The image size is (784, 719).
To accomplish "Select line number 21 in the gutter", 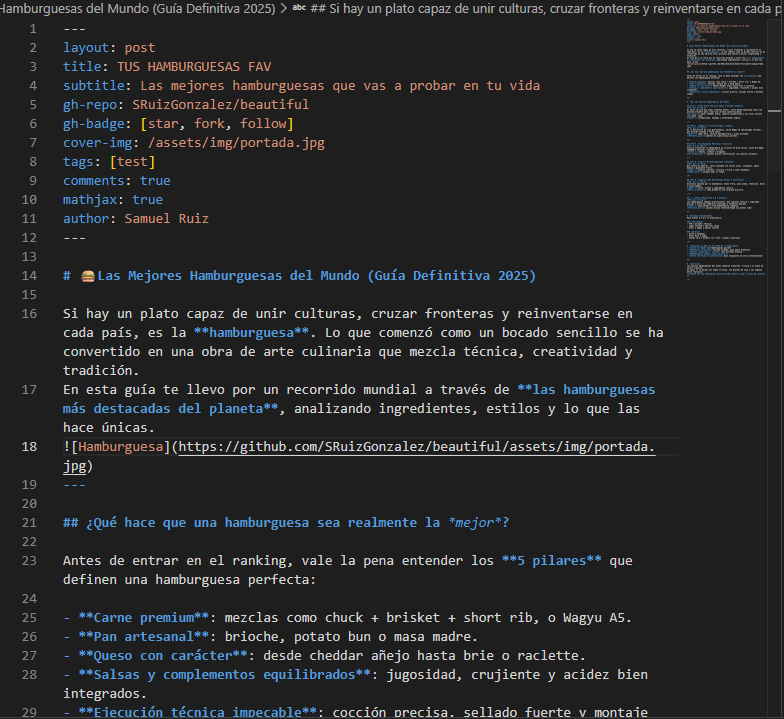I will [x=28, y=523].
